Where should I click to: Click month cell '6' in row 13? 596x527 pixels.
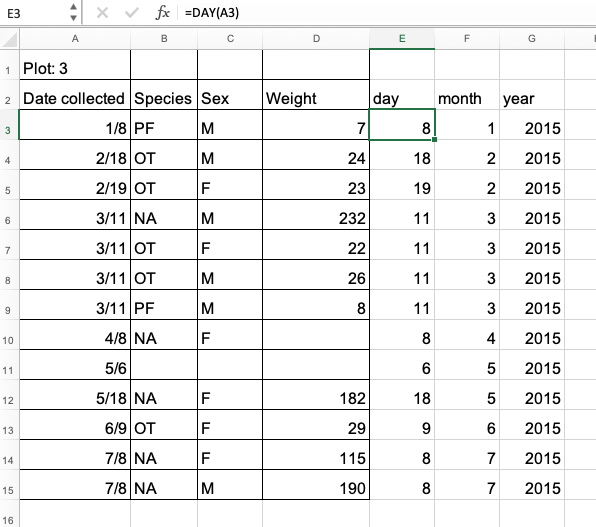pos(467,425)
